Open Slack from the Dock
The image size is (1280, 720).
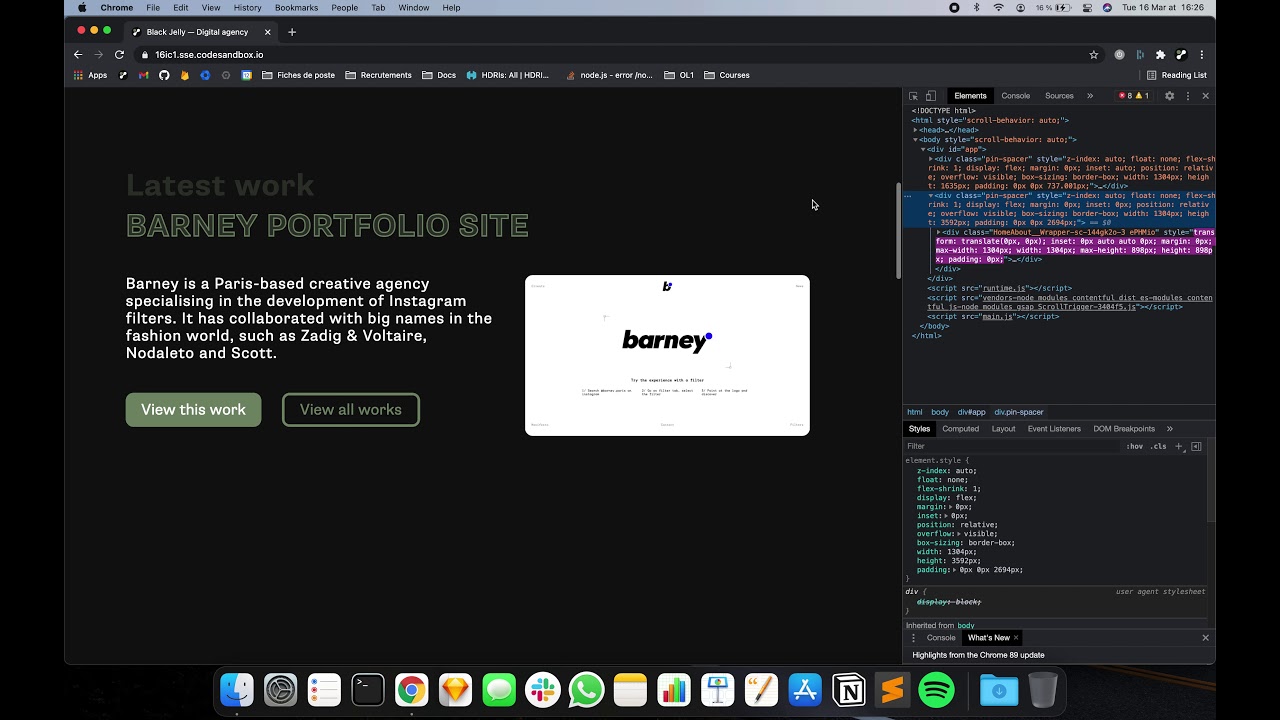pos(543,690)
